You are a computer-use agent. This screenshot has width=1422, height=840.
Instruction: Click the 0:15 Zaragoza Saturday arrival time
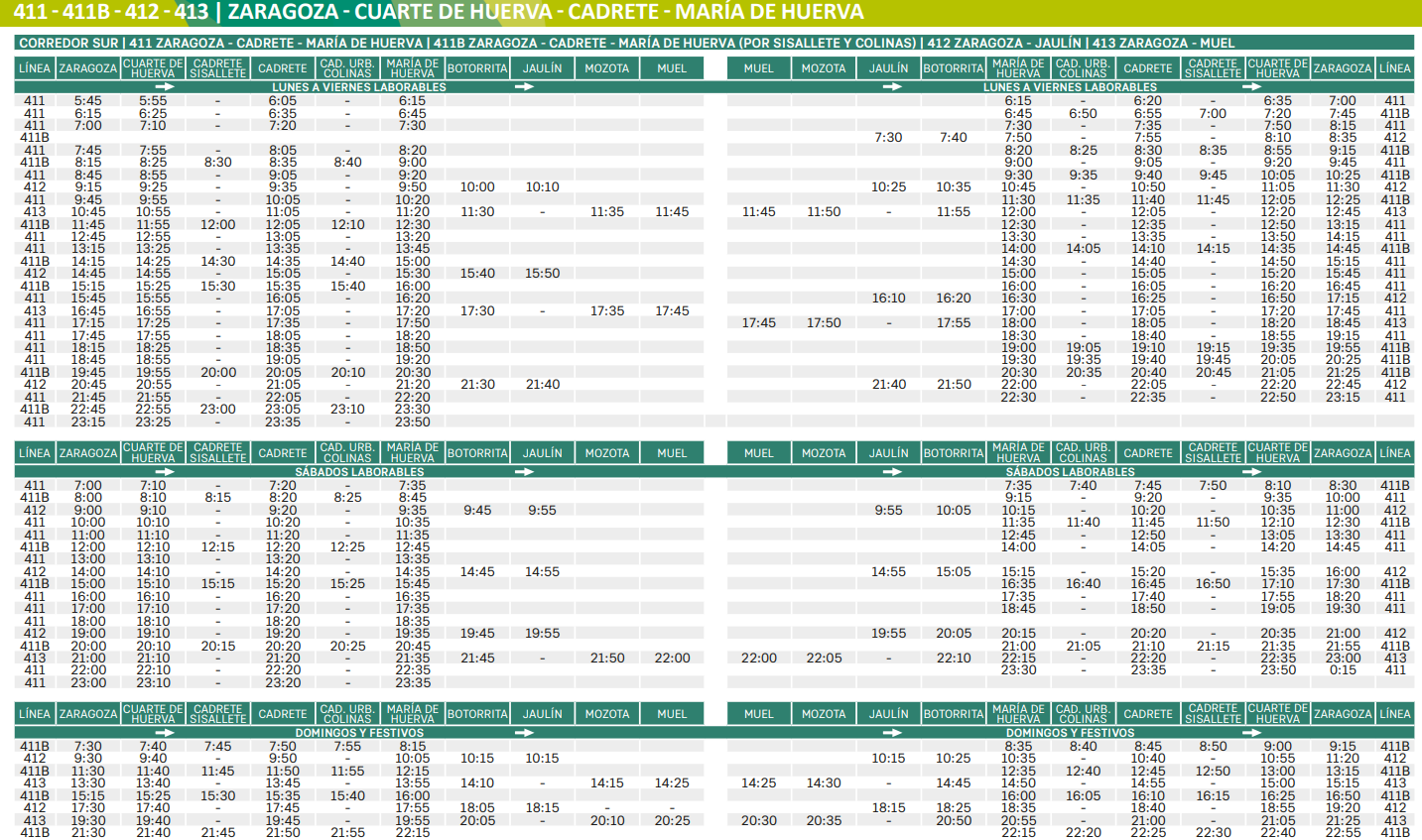click(1343, 670)
